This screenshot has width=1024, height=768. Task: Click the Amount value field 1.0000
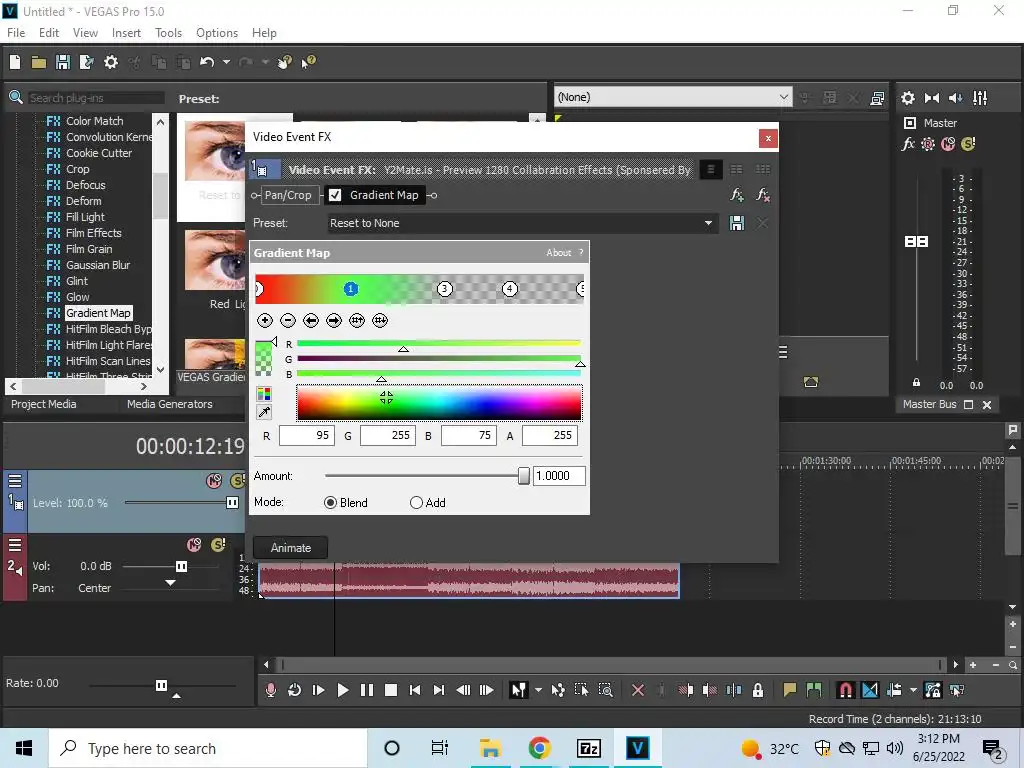coord(559,476)
